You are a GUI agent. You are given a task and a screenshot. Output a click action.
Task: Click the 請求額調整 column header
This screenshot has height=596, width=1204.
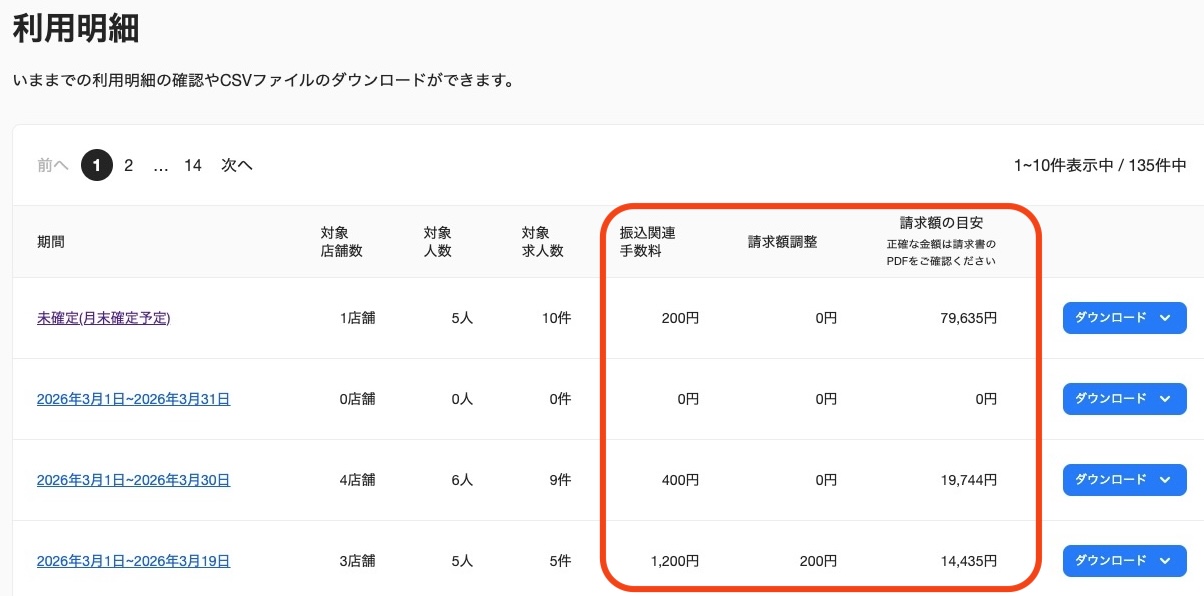(x=783, y=242)
